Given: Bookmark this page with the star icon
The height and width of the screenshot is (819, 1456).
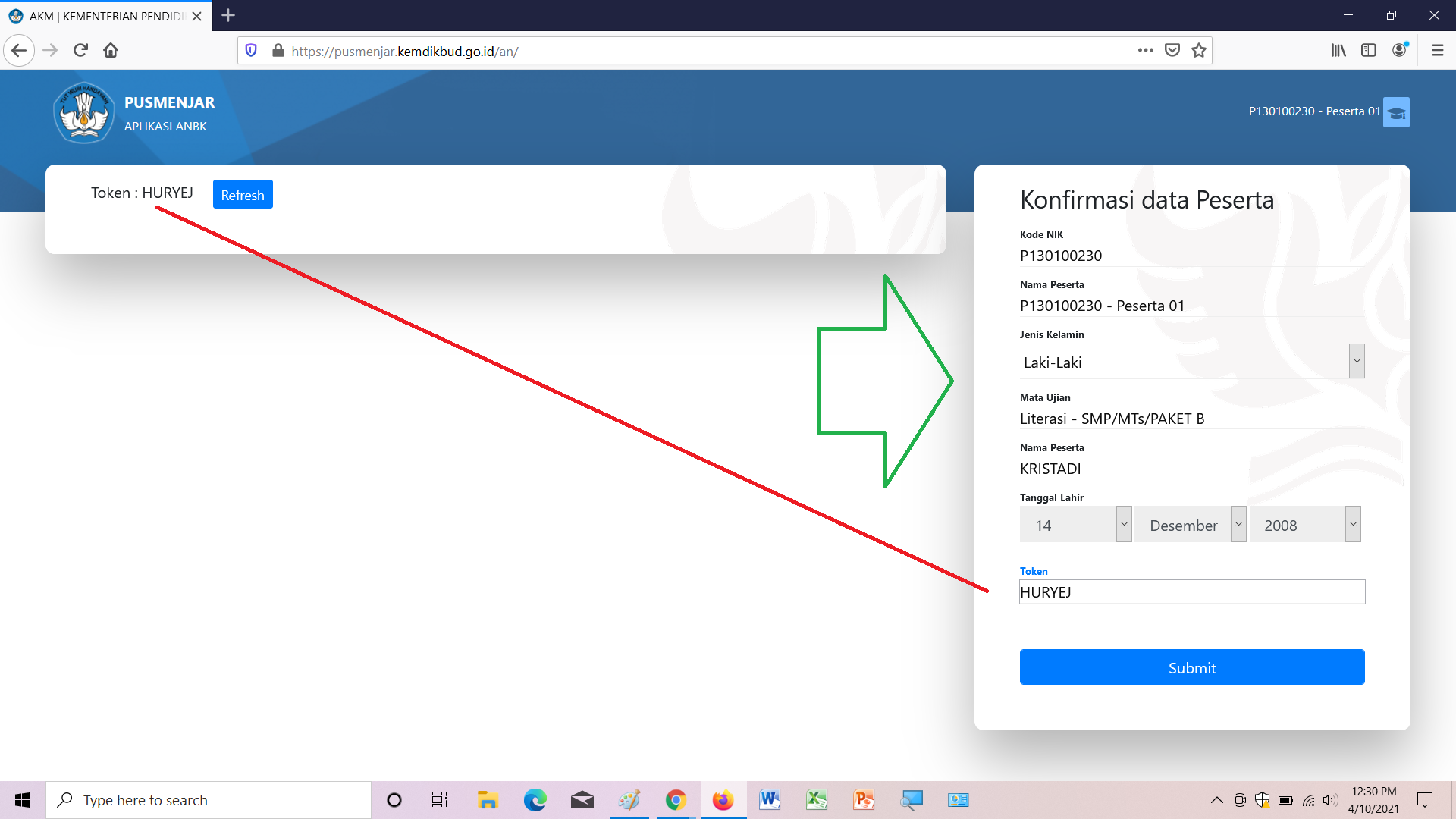Looking at the screenshot, I should [1199, 51].
